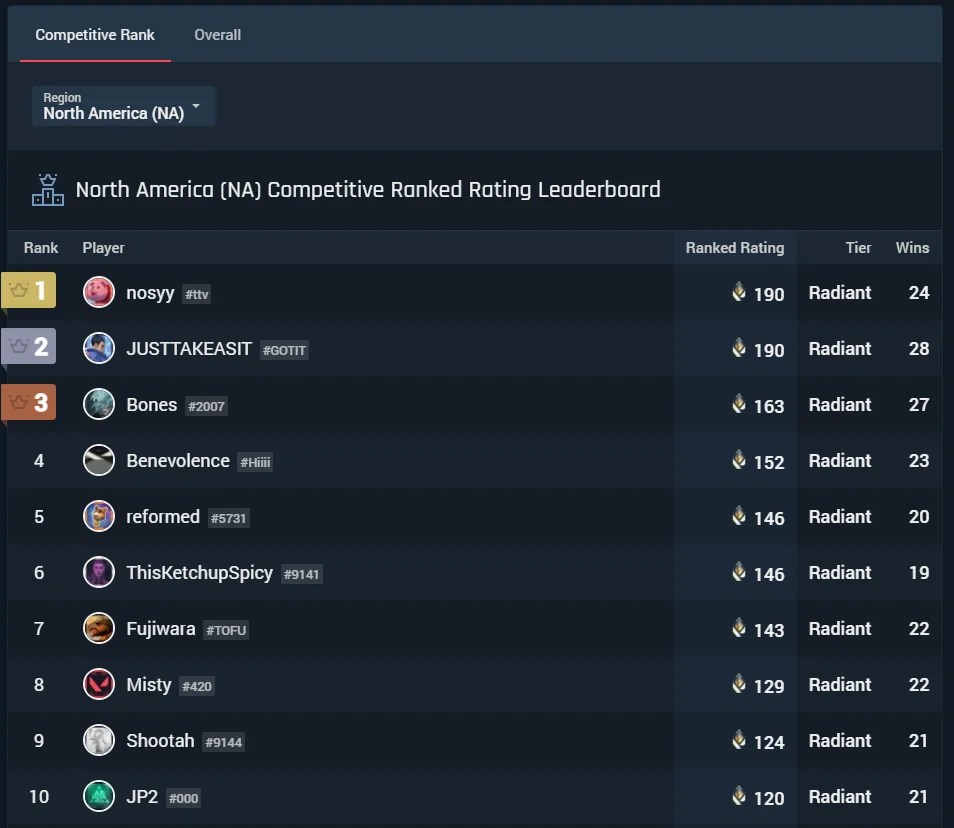Open player profile nosyy
The width and height of the screenshot is (954, 828).
(150, 293)
